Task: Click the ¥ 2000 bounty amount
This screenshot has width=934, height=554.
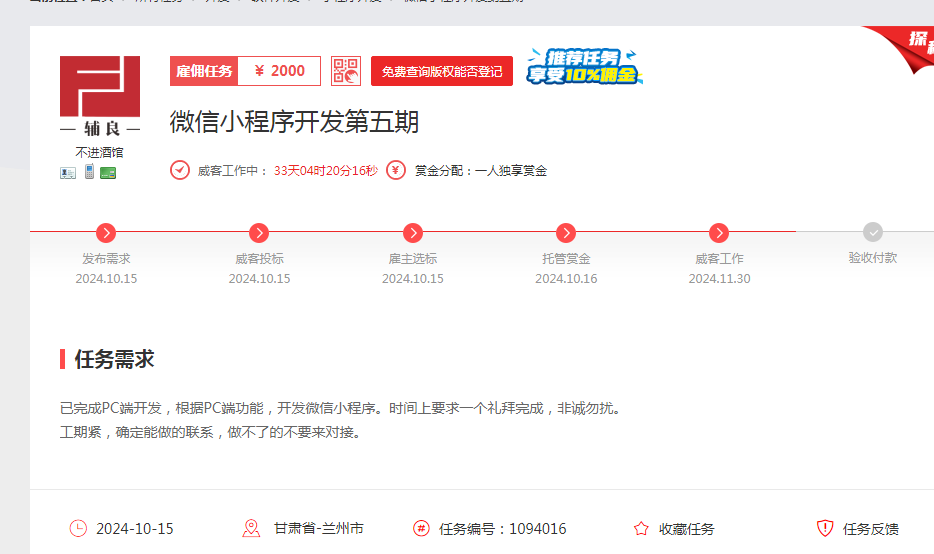Action: [x=279, y=71]
